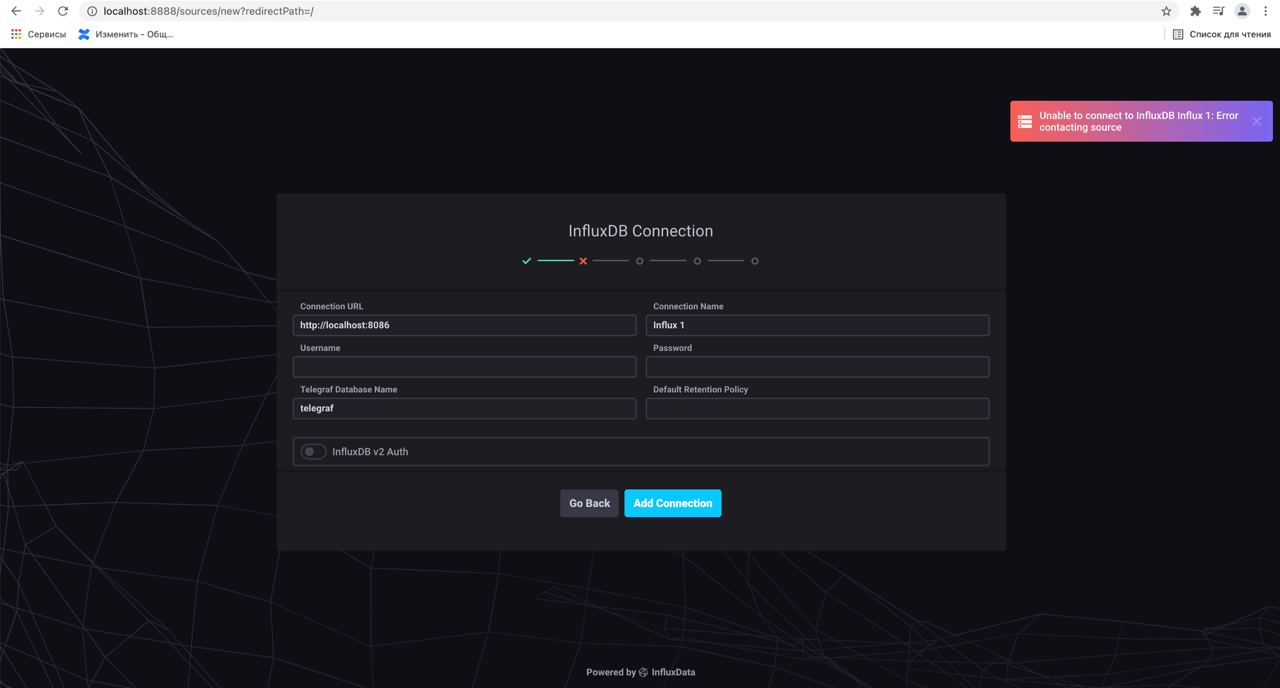This screenshot has height=688, width=1280.
Task: Open Список для чтения reading list
Action: point(1222,34)
